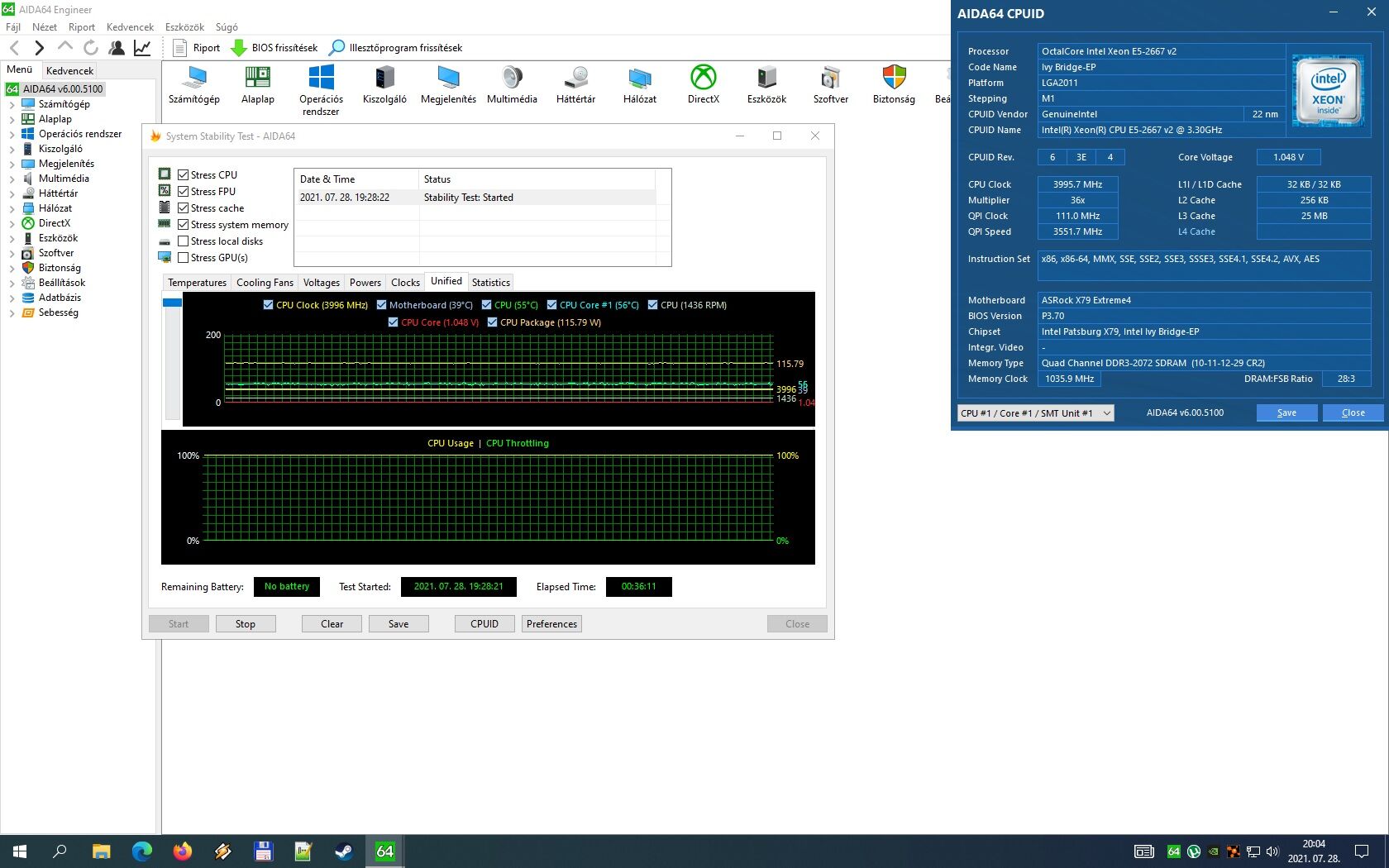Switch to the Kedvencek tab
This screenshot has height=868, width=1389.
click(x=70, y=71)
